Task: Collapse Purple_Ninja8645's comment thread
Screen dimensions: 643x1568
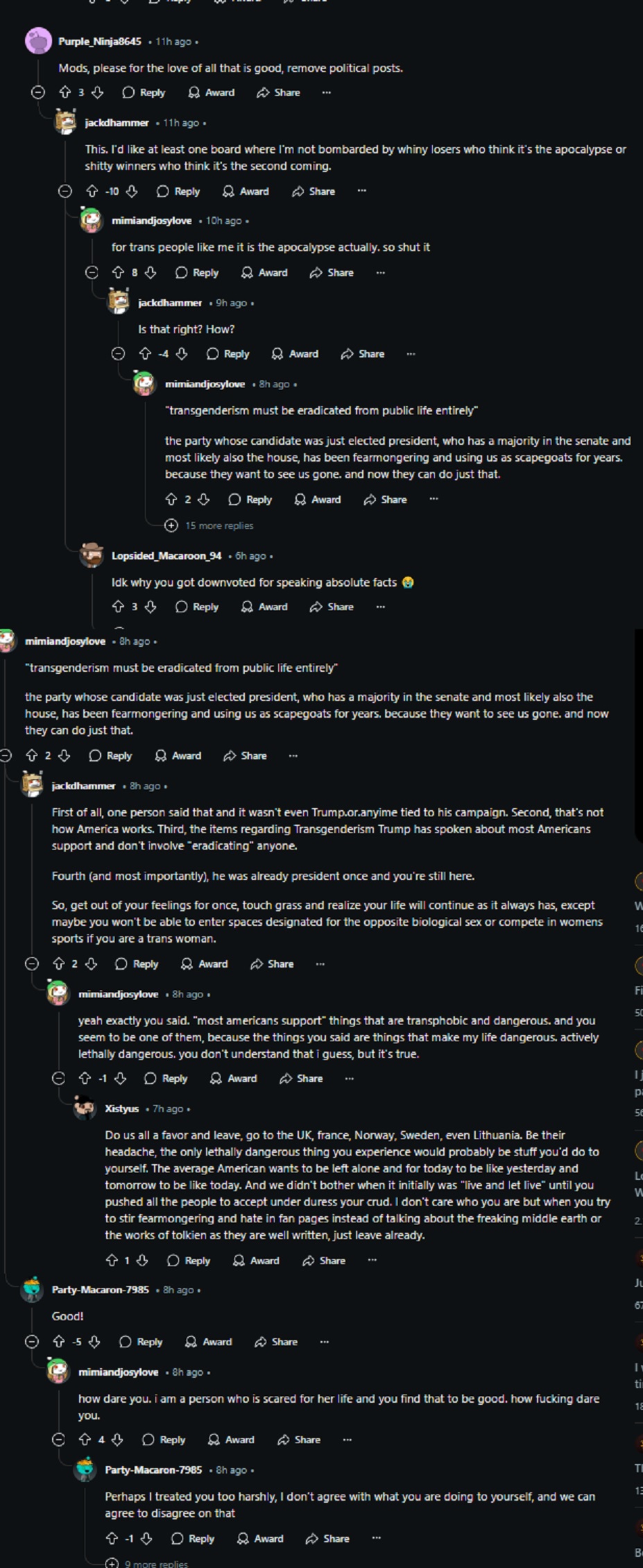Action: point(38,92)
